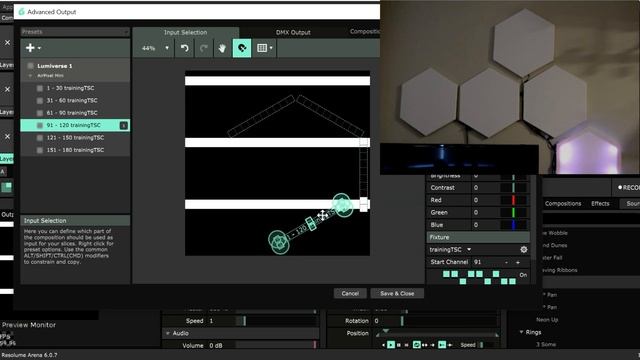Toggle the checkbox for 61 - 90 trainingTSC
This screenshot has width=640, height=360.
coord(40,113)
